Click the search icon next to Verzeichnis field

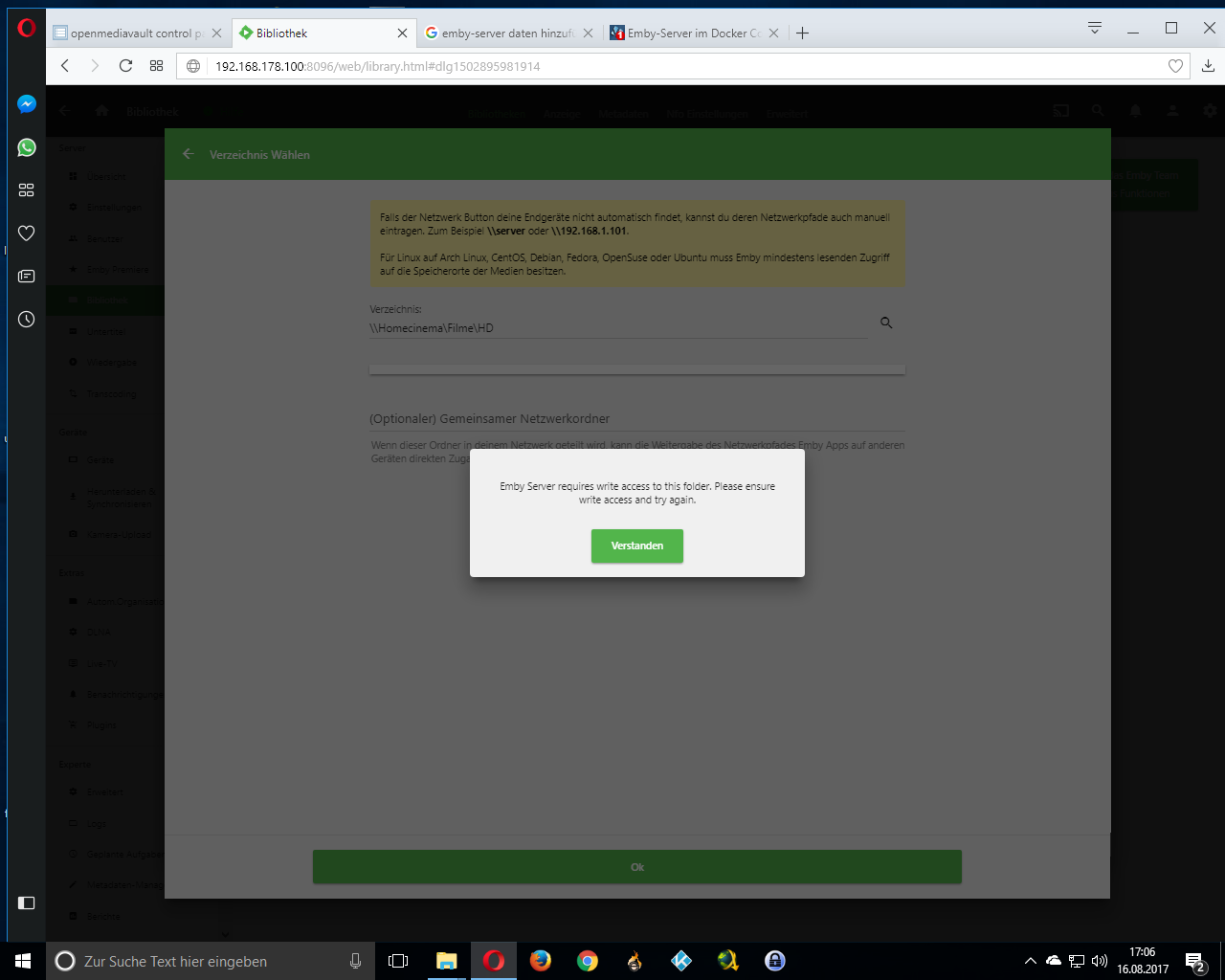point(886,323)
